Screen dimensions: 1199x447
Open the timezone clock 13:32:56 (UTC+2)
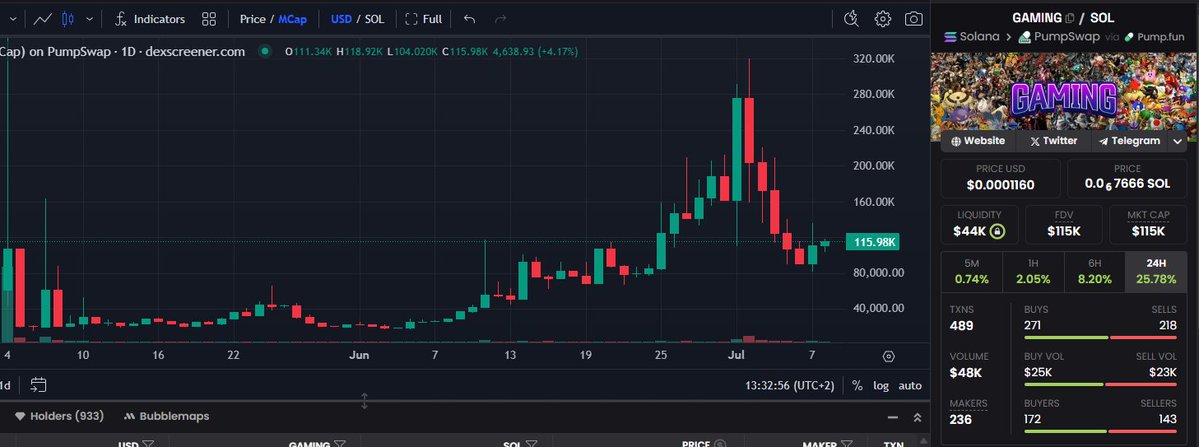(x=790, y=386)
